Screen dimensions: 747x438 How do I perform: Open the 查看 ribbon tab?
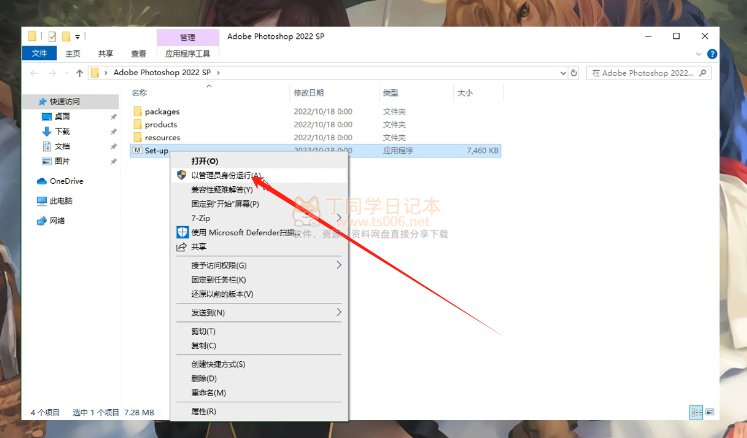139,53
